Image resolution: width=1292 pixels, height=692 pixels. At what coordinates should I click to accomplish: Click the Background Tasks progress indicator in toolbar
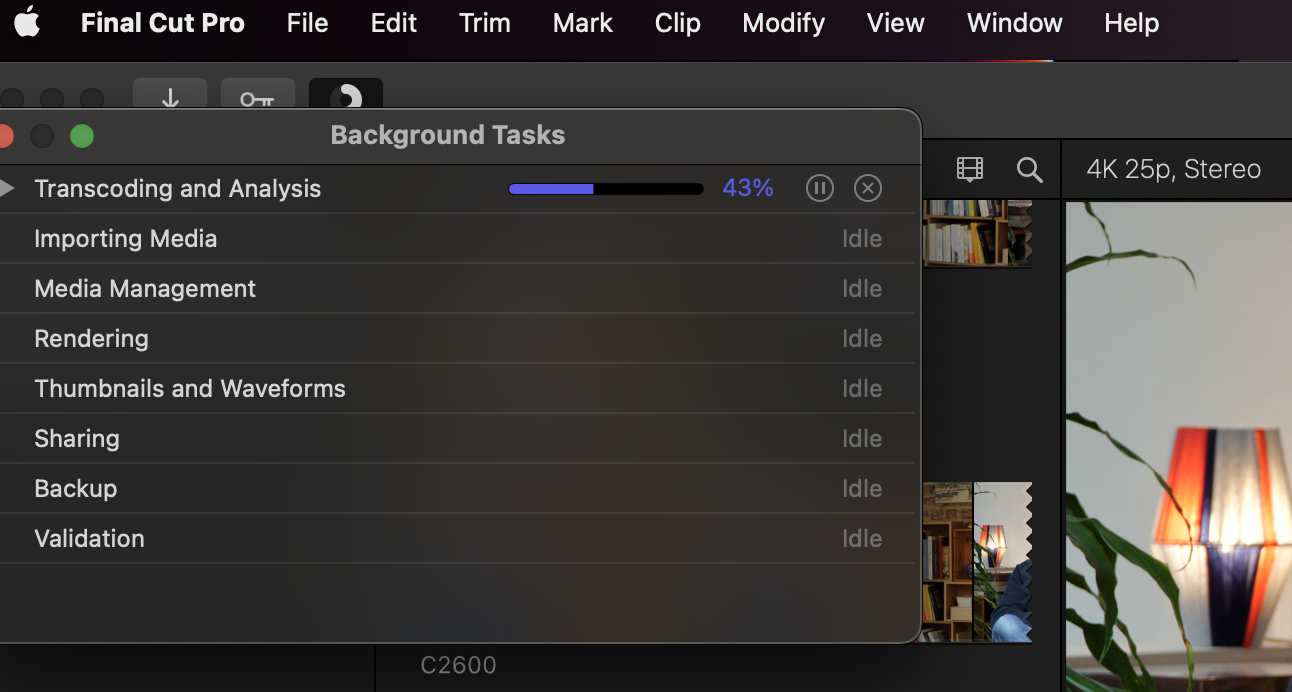[345, 97]
